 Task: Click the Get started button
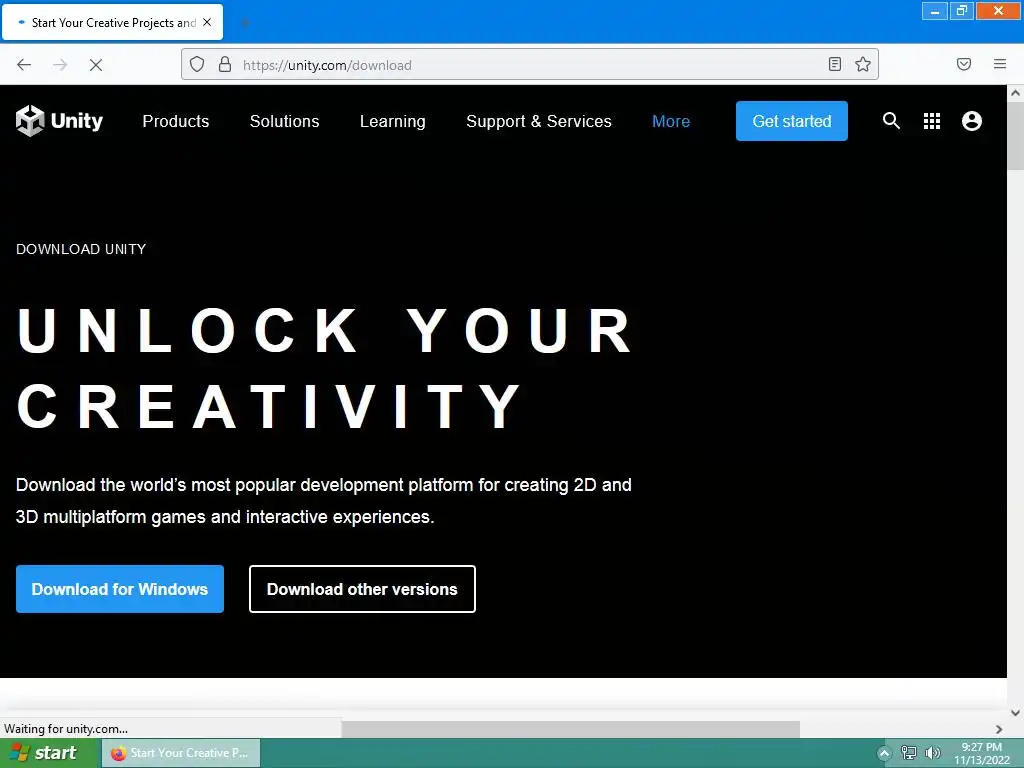pyautogui.click(x=792, y=121)
